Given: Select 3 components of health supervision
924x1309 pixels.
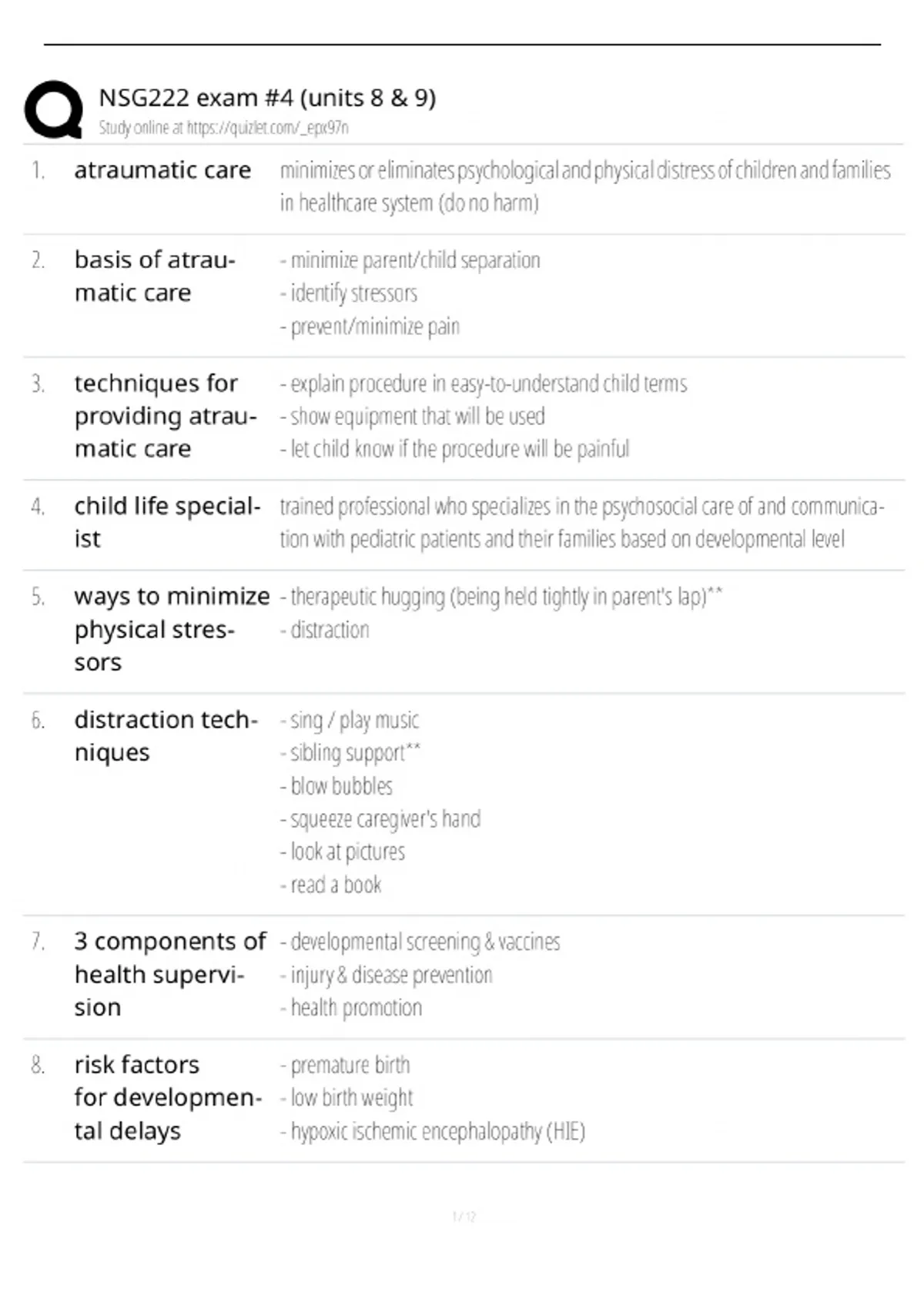Looking at the screenshot, I should [x=170, y=974].
